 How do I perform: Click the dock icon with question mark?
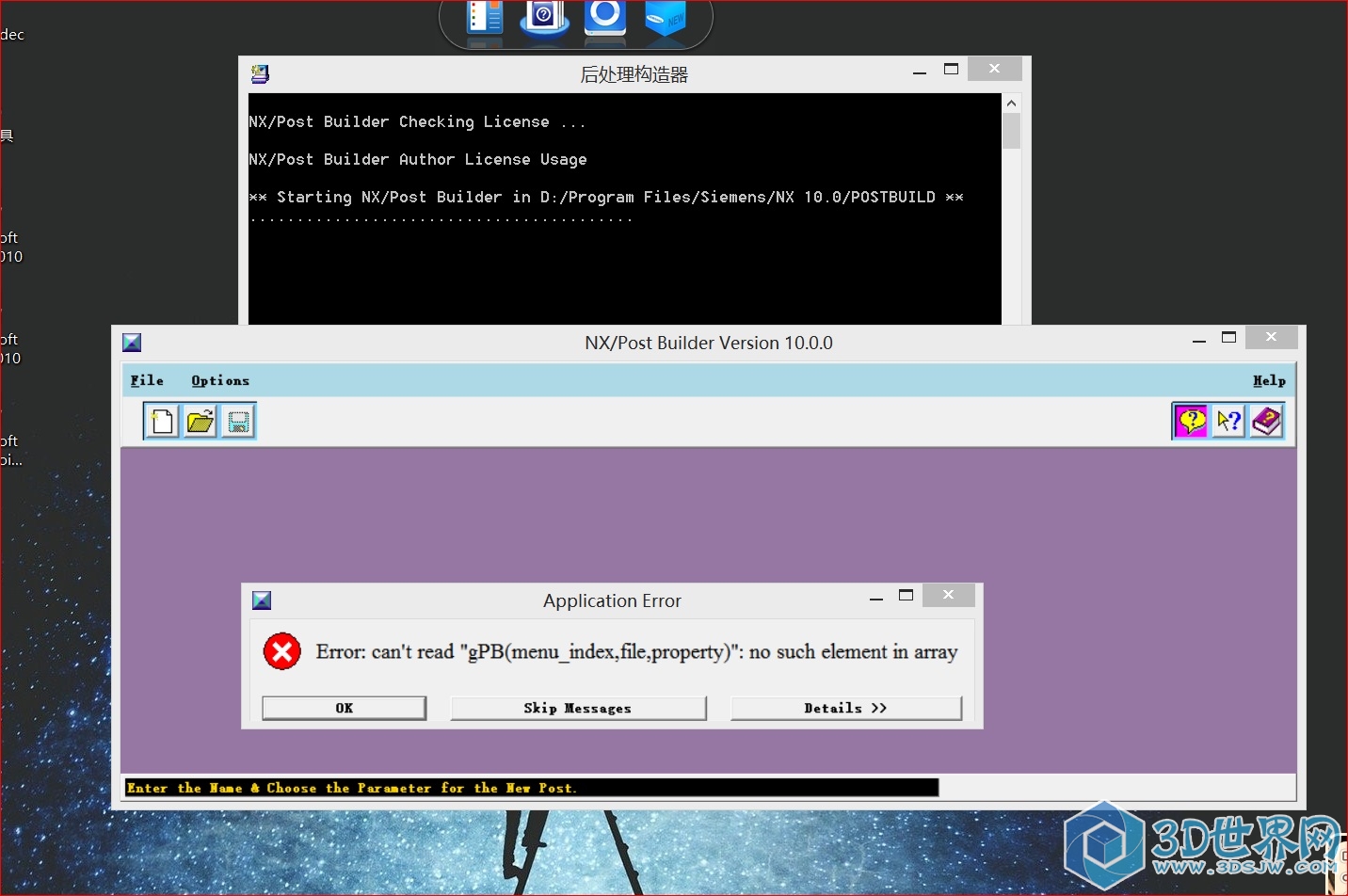pos(545,19)
